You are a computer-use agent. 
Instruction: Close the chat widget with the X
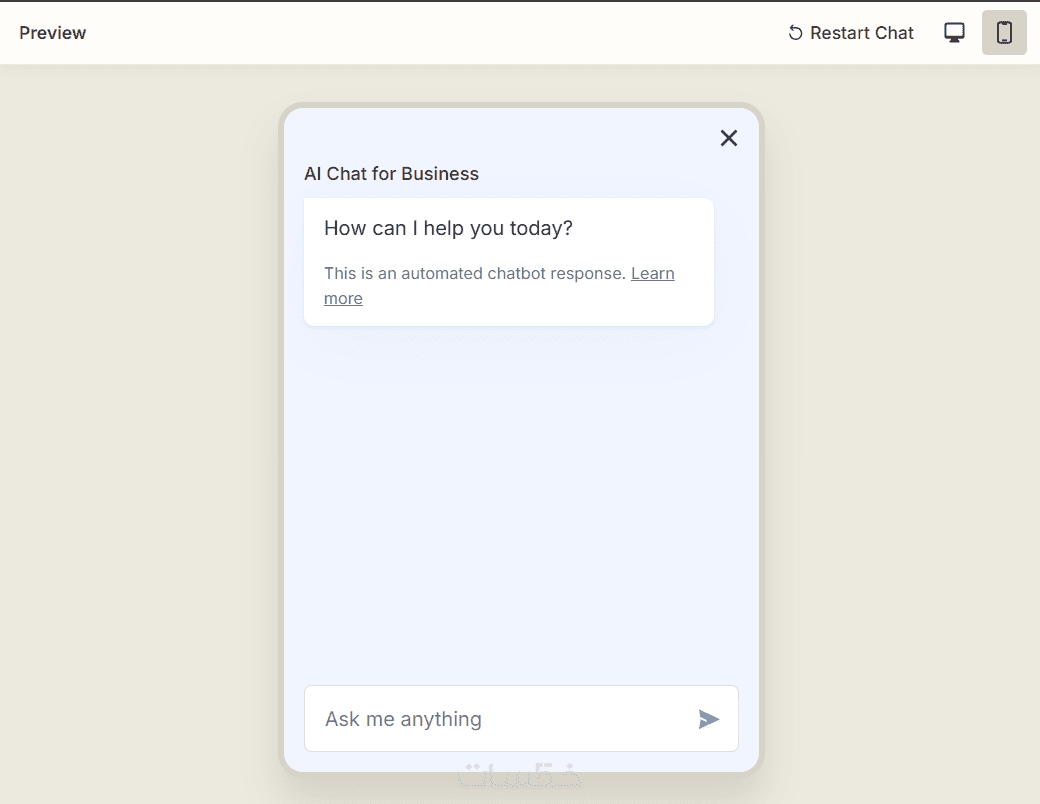729,138
